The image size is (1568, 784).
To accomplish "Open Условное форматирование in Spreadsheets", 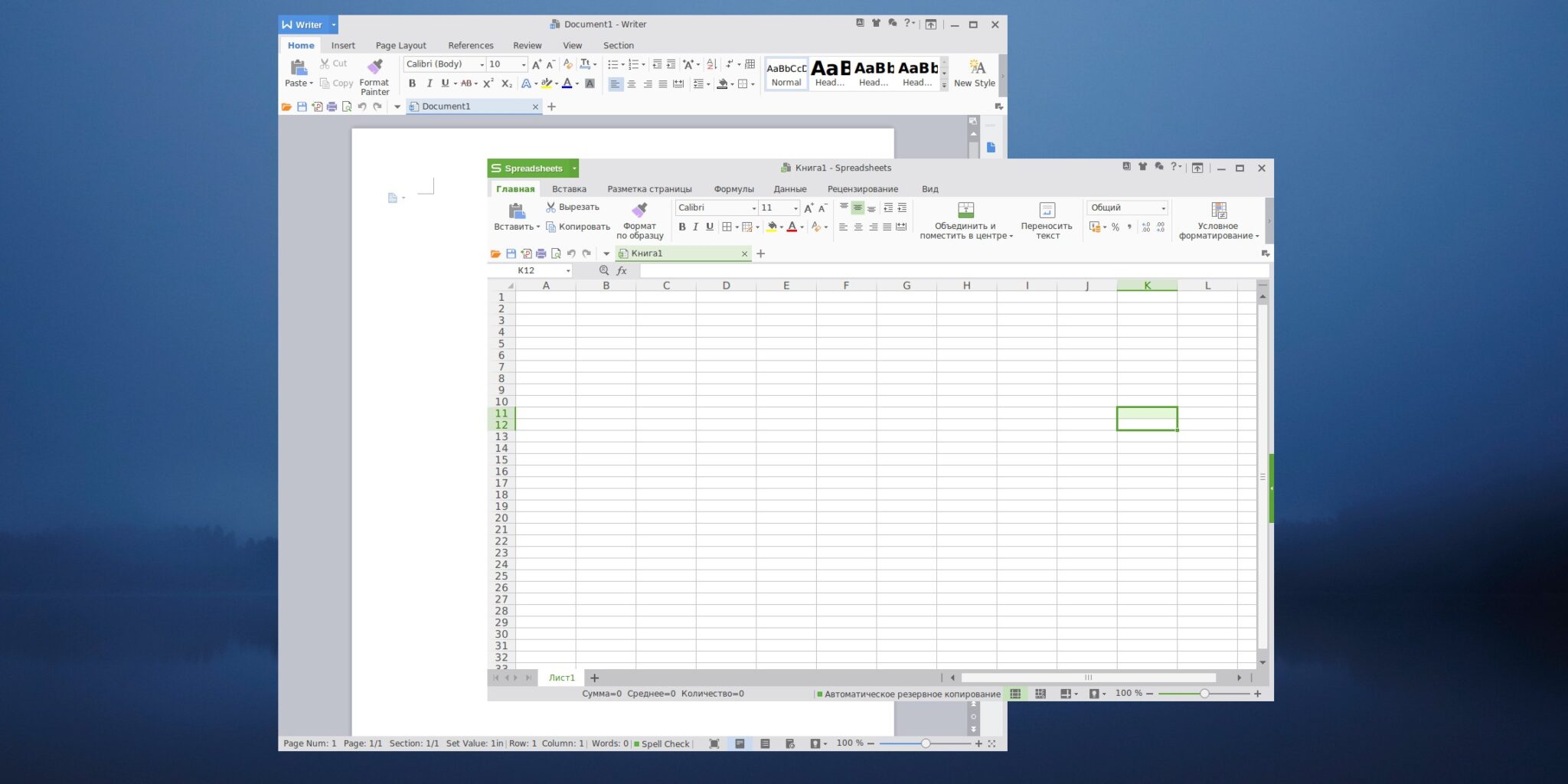I will (1218, 220).
